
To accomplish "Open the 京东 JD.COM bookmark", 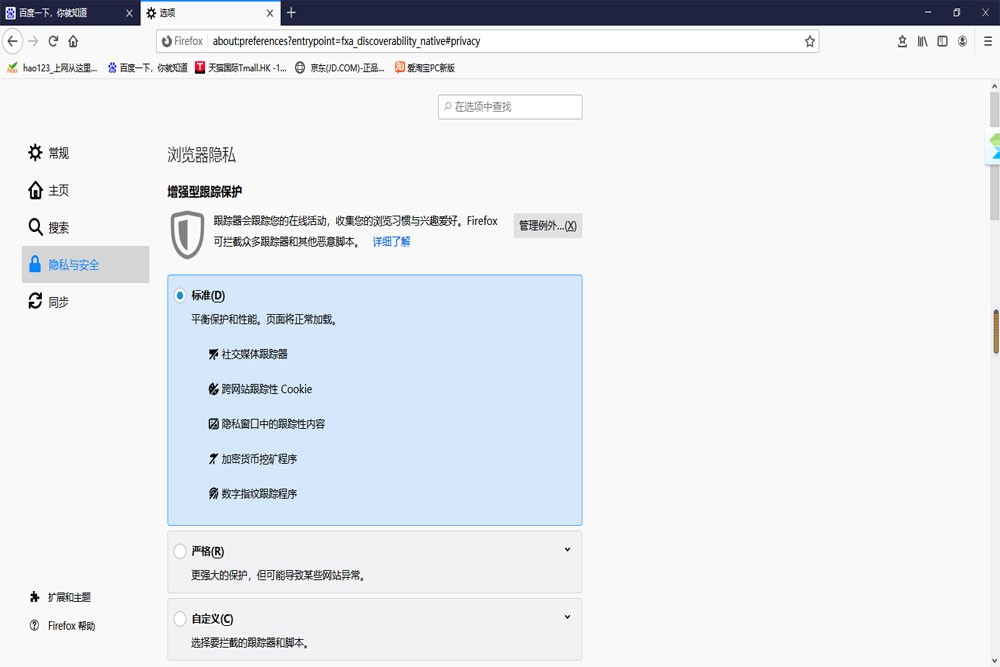I will tap(340, 68).
